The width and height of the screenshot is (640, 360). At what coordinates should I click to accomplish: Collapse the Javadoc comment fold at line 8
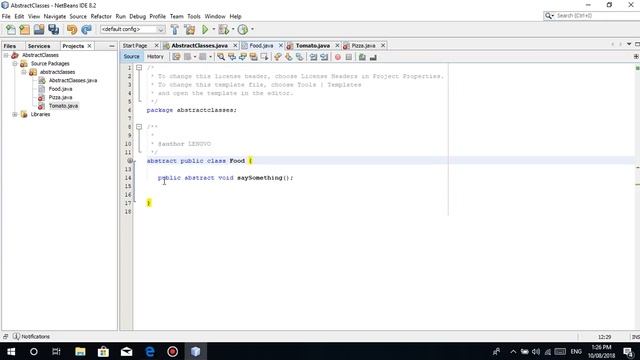pos(139,127)
